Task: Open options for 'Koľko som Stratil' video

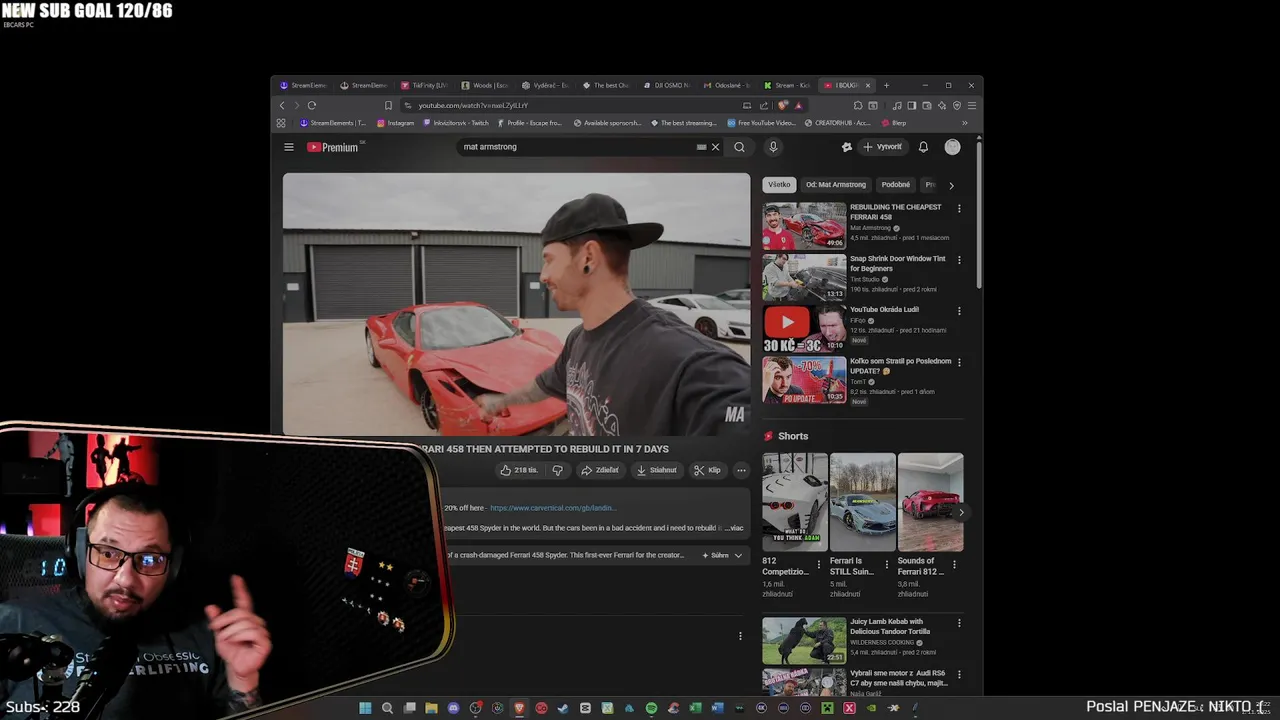Action: tap(959, 362)
